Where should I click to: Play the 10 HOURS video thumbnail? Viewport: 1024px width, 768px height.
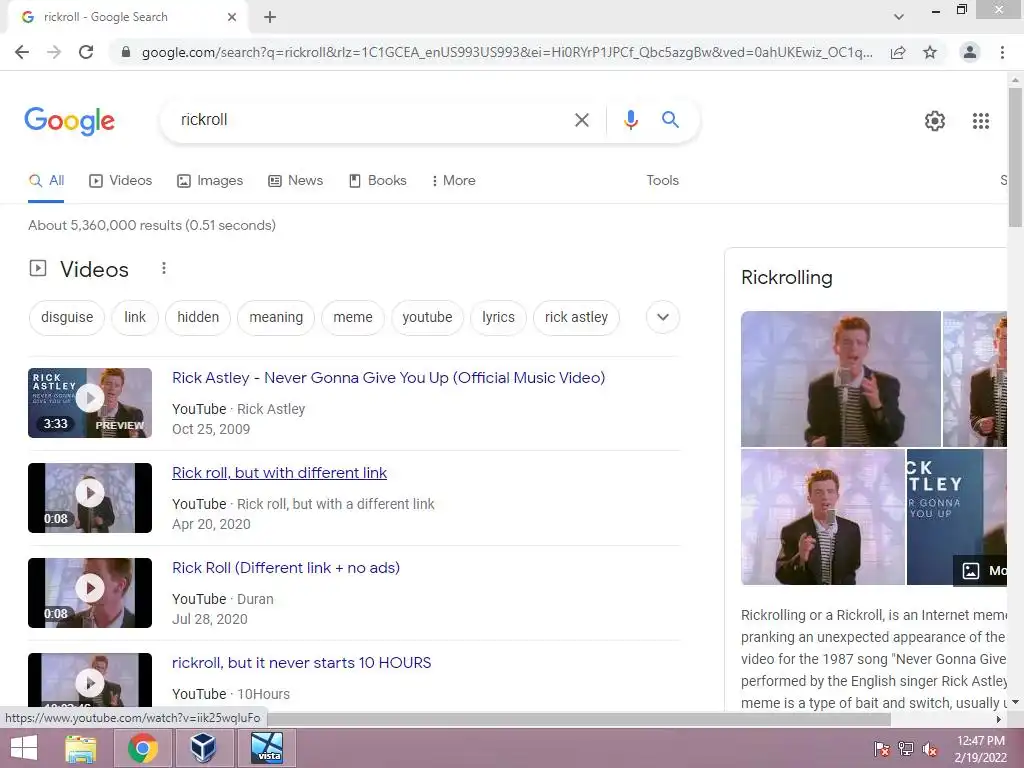(x=90, y=681)
